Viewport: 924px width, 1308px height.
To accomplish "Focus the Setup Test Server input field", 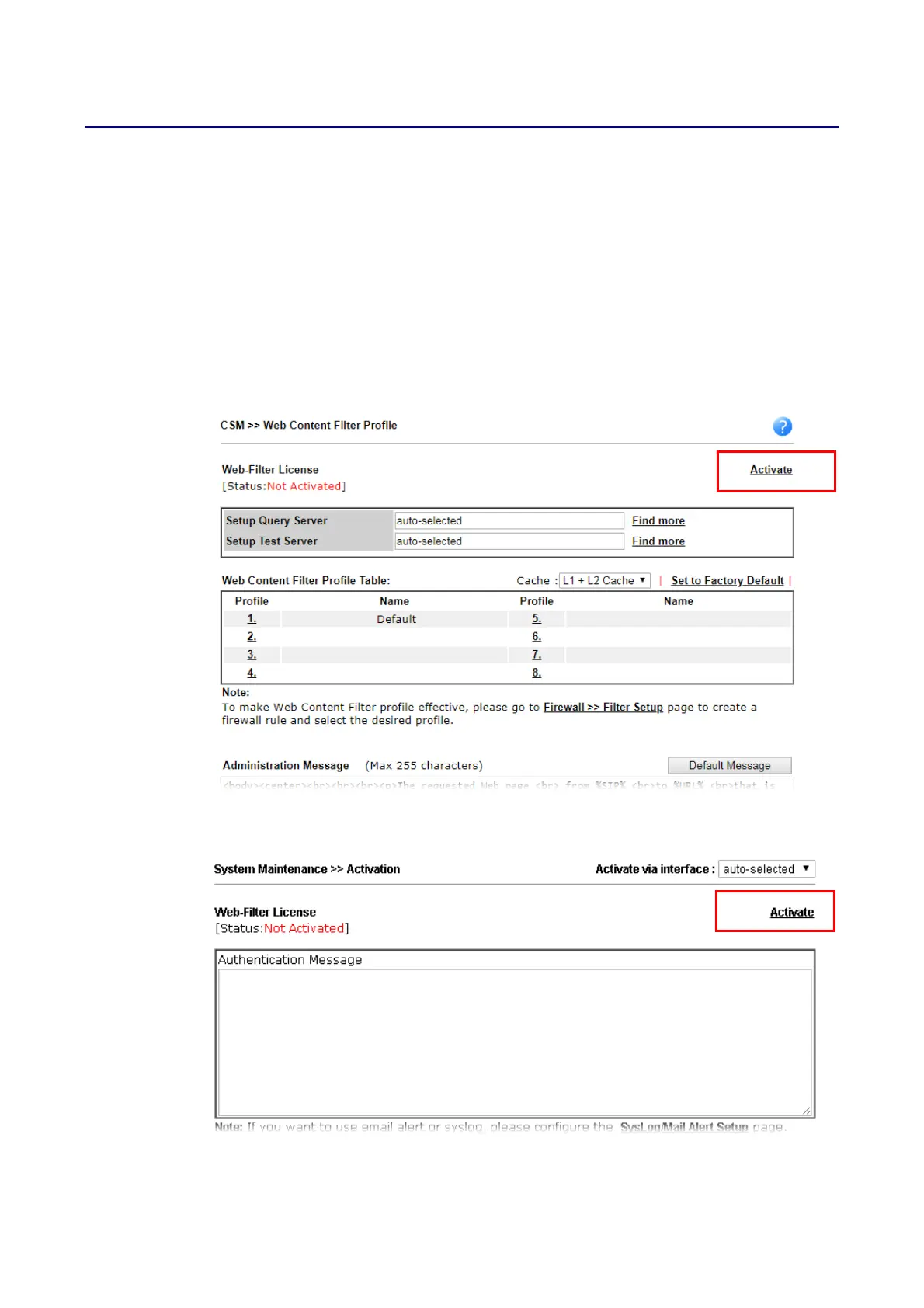I will (x=509, y=541).
